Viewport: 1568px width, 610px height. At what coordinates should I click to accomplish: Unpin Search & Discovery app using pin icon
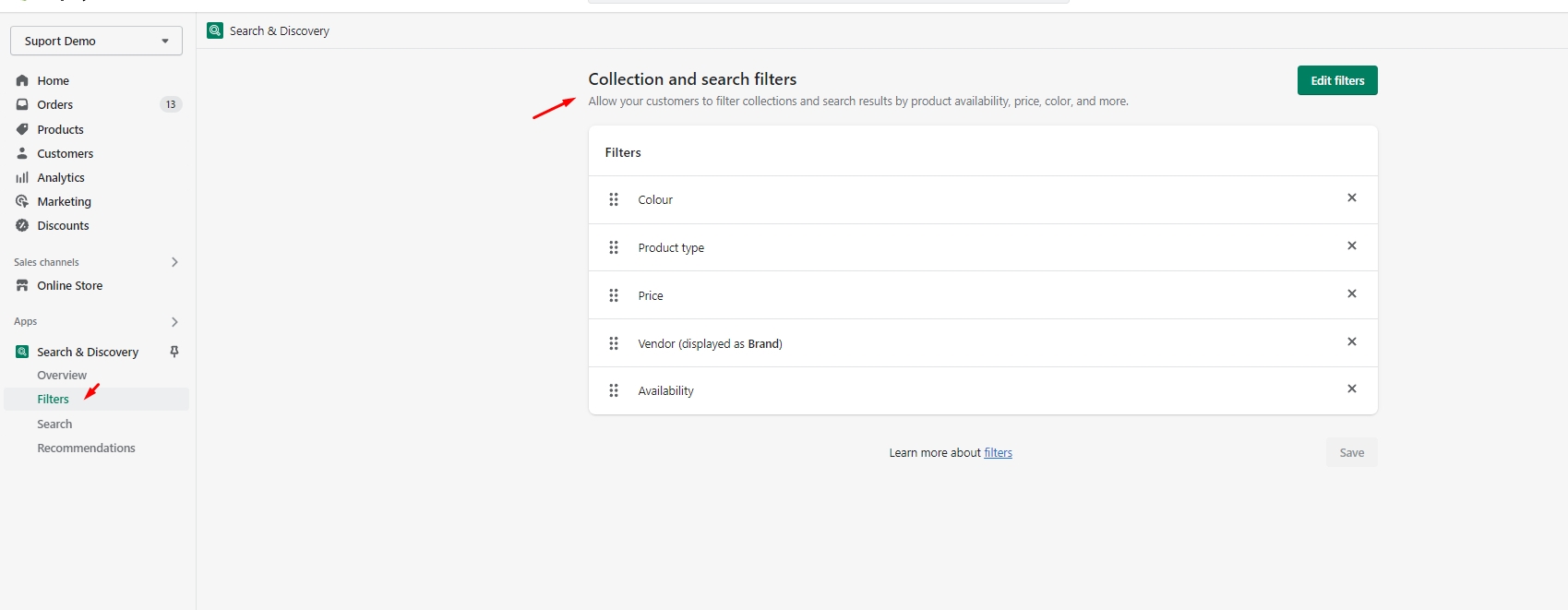174,352
